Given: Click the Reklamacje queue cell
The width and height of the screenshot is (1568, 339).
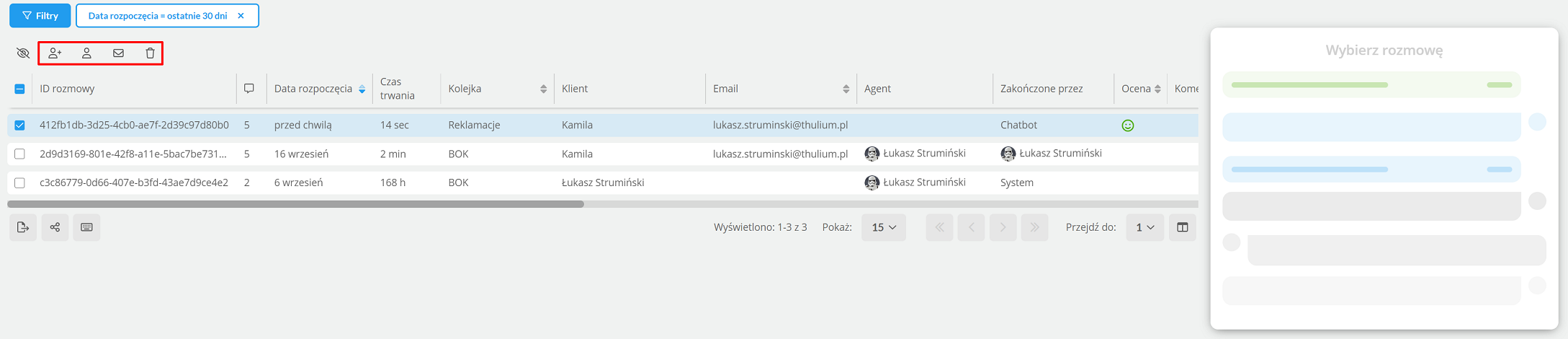Looking at the screenshot, I should point(474,125).
